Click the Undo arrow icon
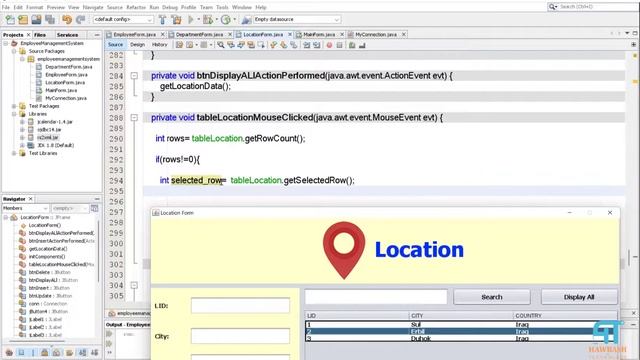Image resolution: width=640 pixels, height=360 pixels. tap(67, 19)
